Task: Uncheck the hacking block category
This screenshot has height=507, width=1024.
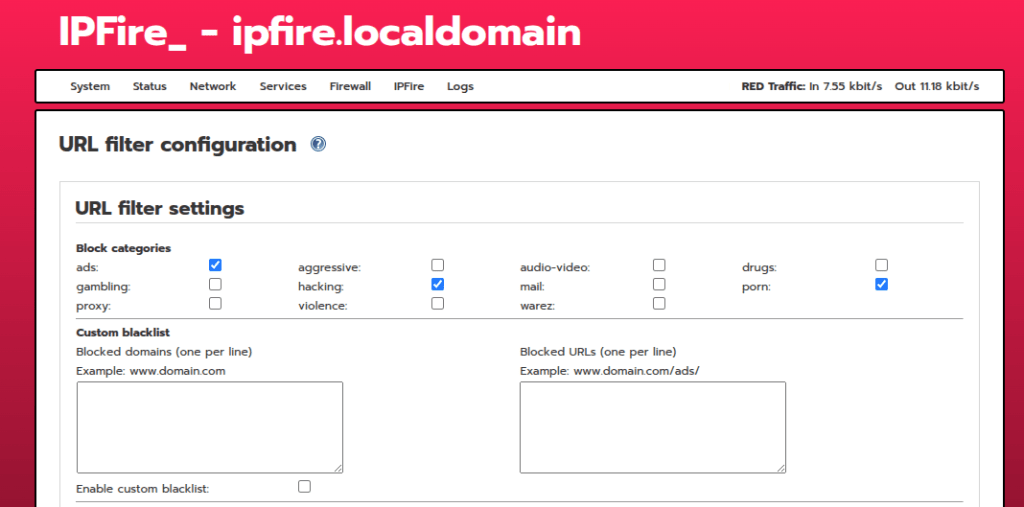Action: pos(437,284)
